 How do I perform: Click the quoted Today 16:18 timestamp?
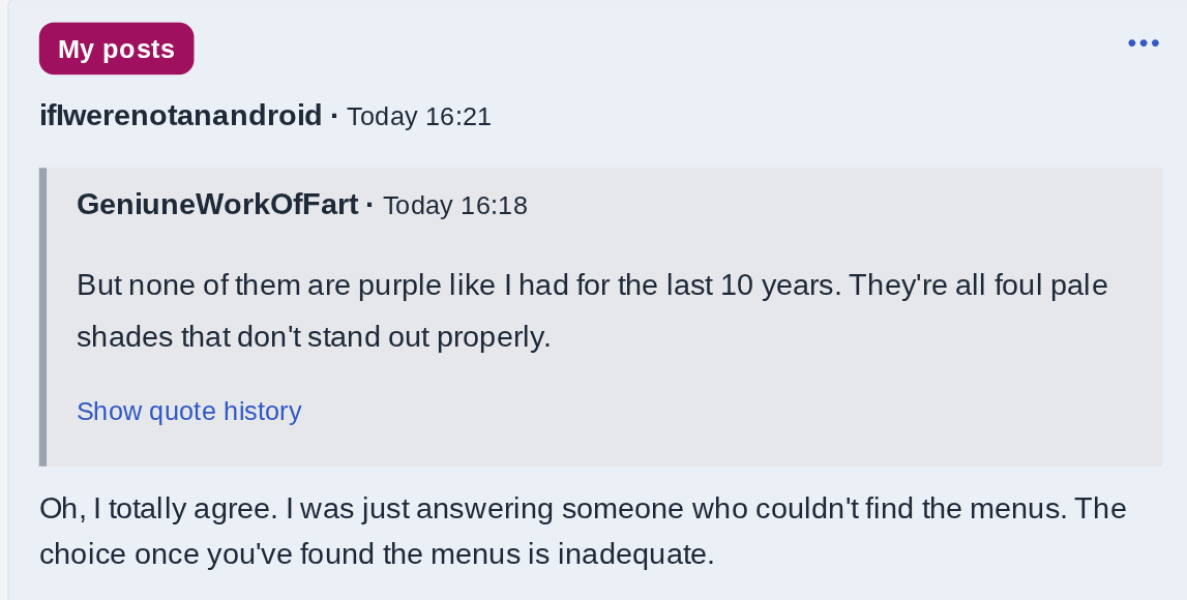(455, 206)
